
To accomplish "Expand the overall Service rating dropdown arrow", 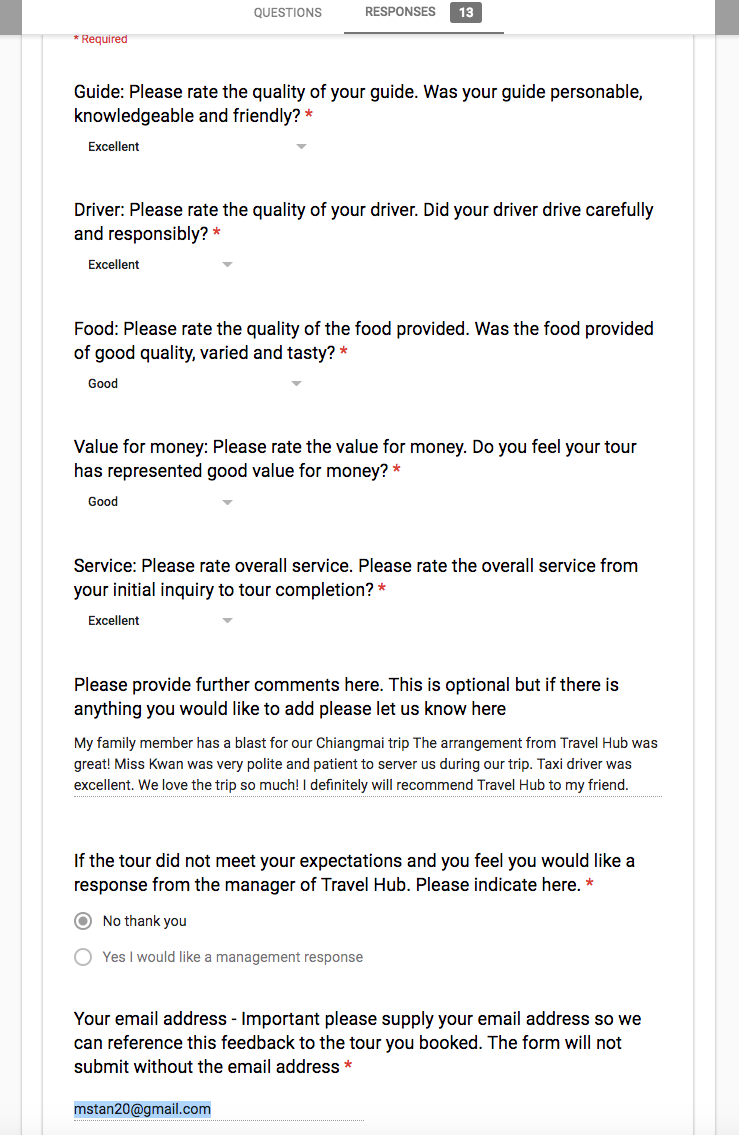I will click(227, 620).
